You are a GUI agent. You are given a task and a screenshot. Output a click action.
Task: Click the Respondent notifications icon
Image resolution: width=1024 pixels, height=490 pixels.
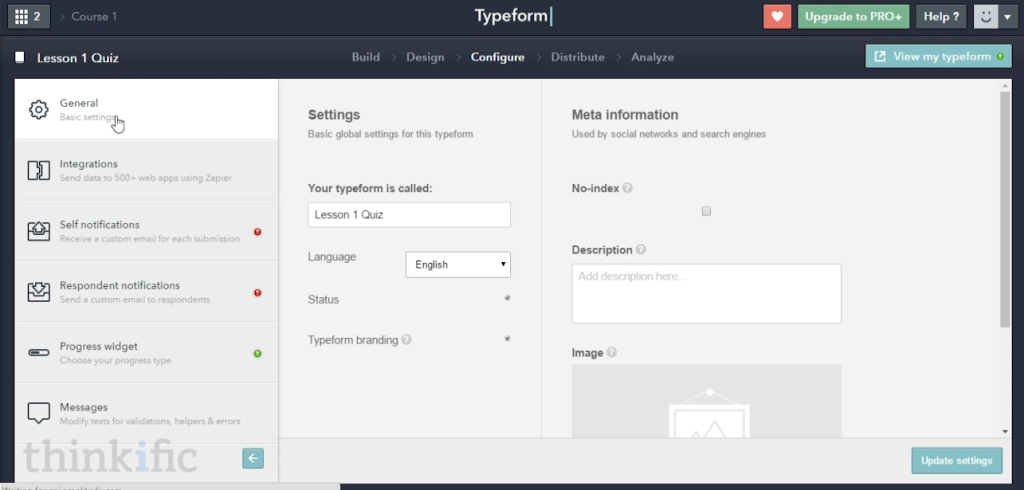point(39,292)
